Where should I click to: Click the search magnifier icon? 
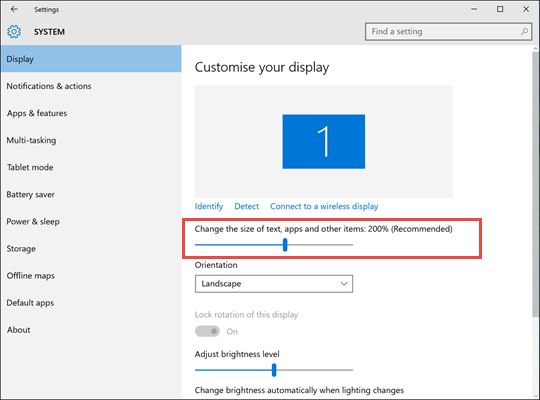(524, 31)
